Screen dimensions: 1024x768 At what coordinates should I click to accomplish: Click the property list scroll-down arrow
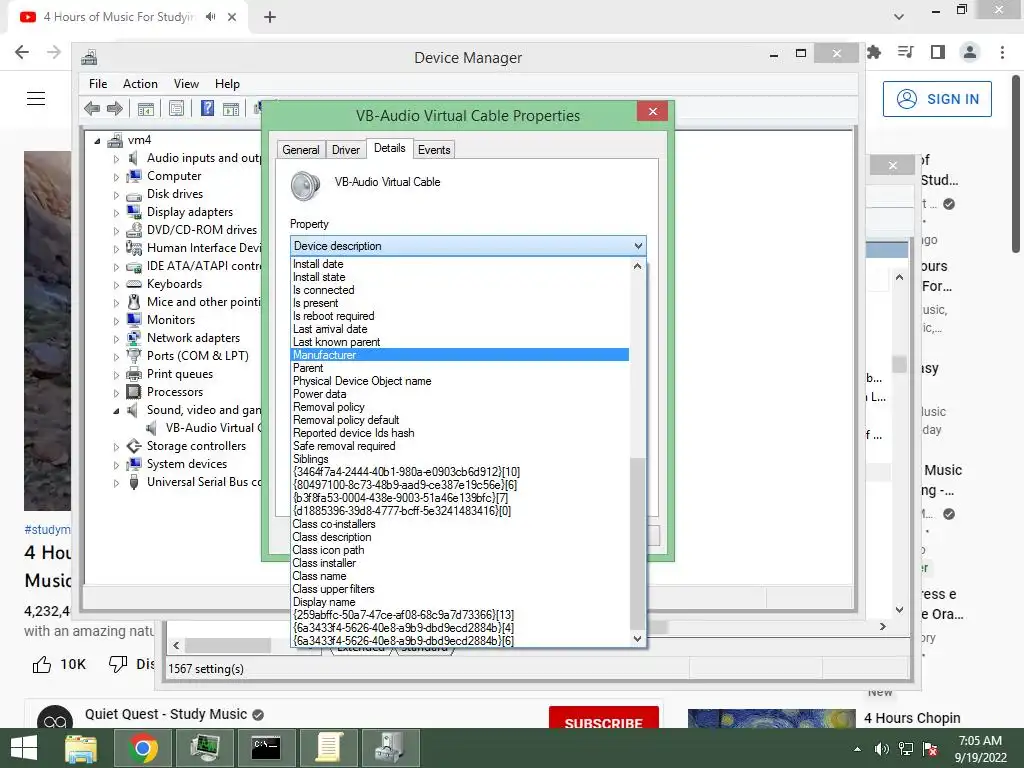point(637,639)
